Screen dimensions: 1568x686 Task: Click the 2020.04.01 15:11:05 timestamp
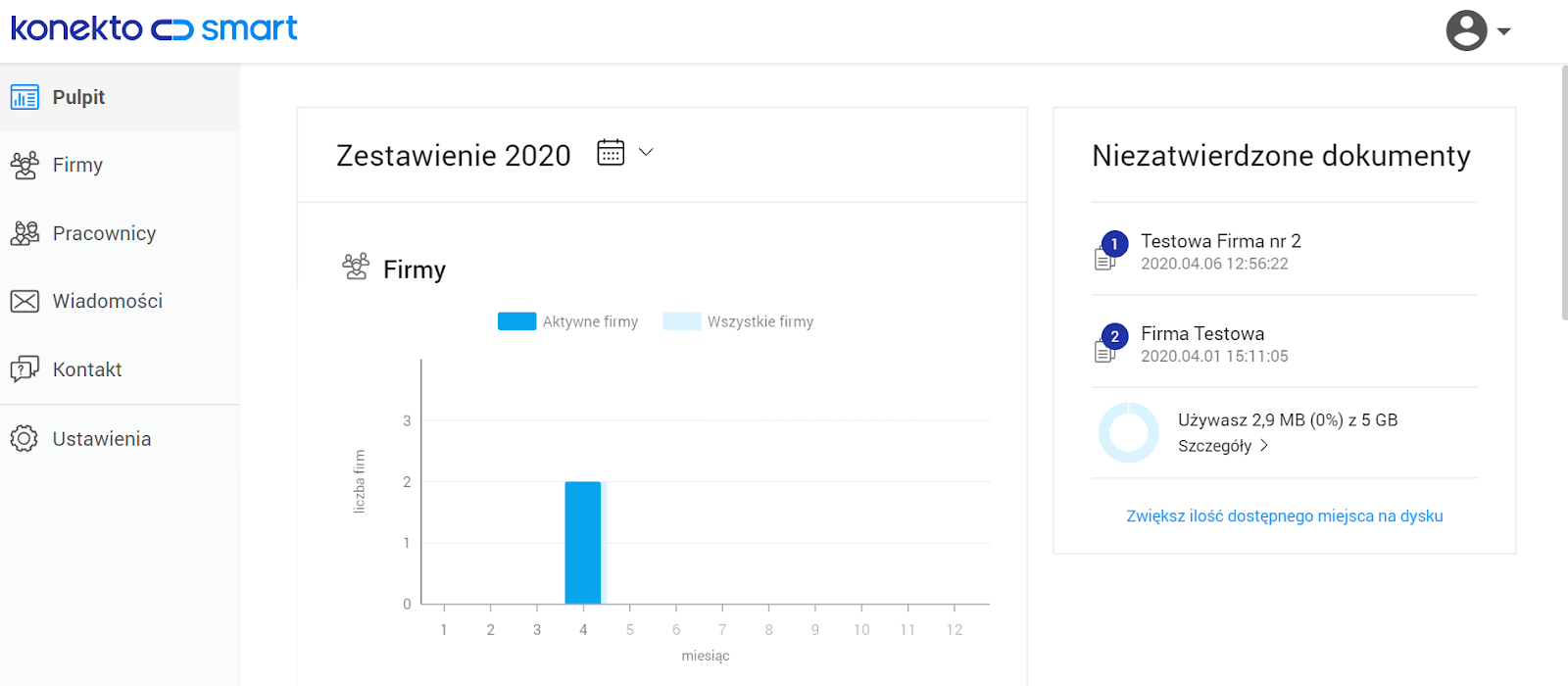tap(1214, 356)
